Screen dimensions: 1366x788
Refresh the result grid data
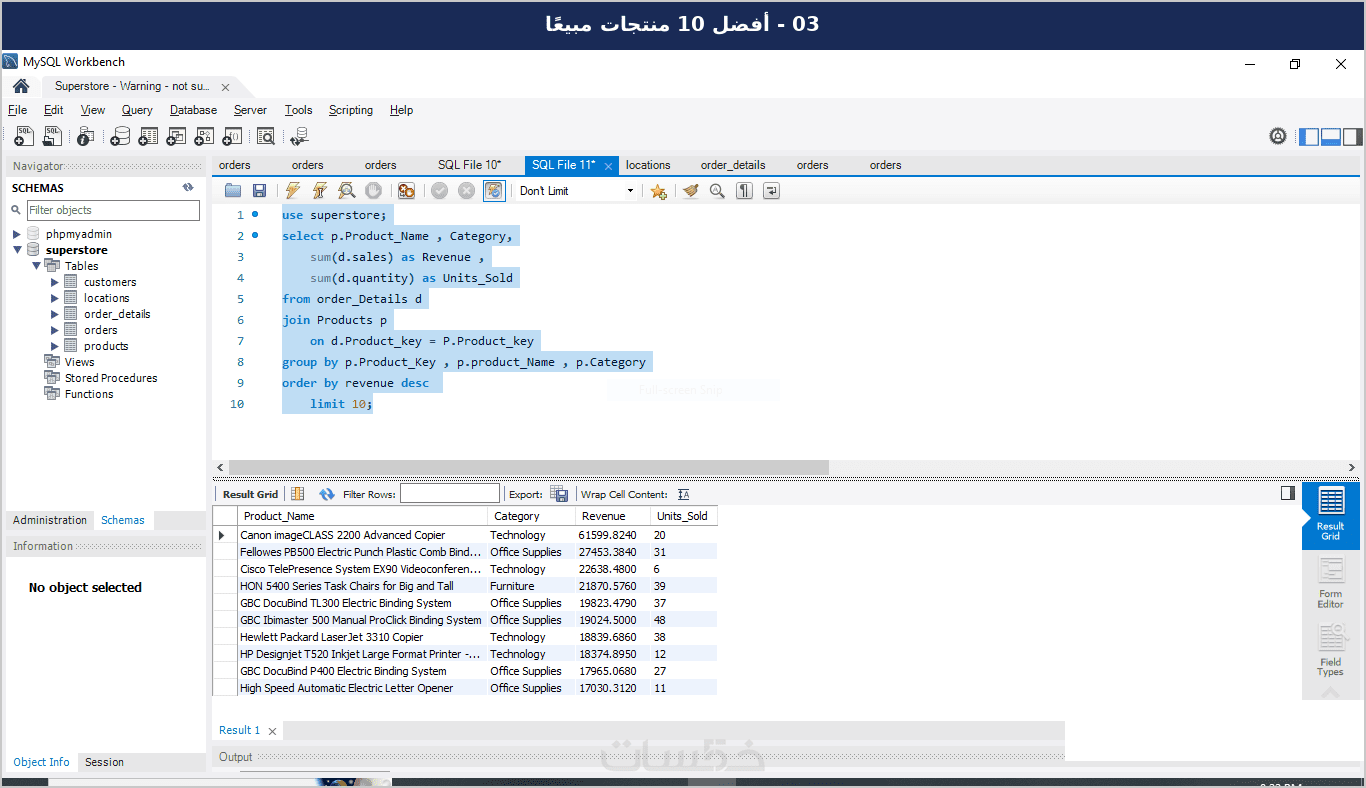tap(327, 494)
